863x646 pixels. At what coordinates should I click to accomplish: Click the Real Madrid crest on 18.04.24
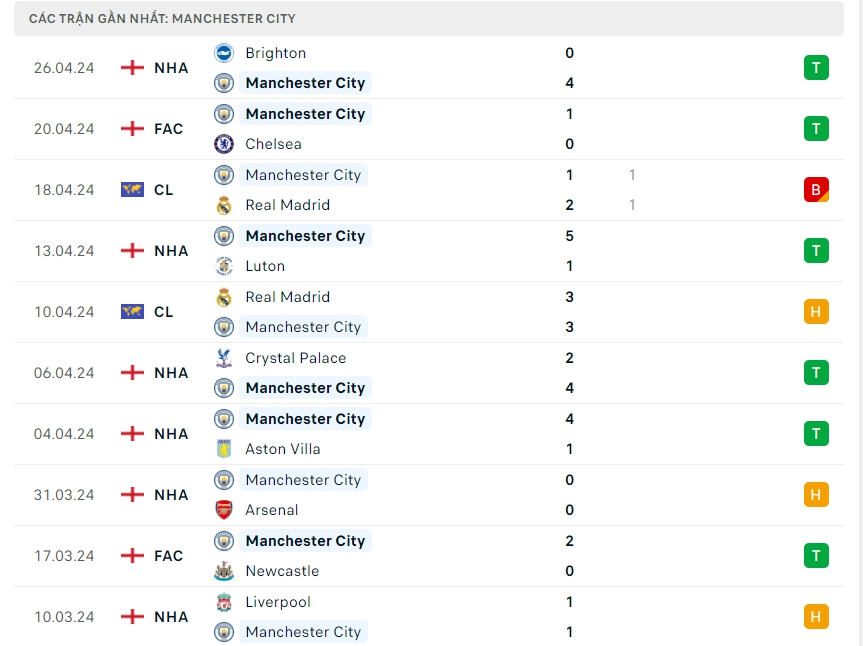click(x=224, y=205)
